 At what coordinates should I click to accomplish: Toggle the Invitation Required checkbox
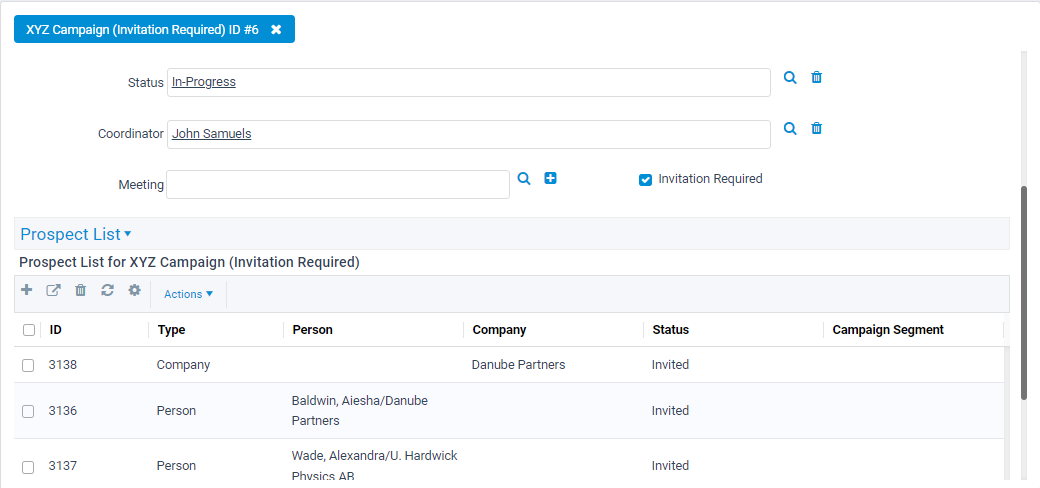tap(645, 180)
